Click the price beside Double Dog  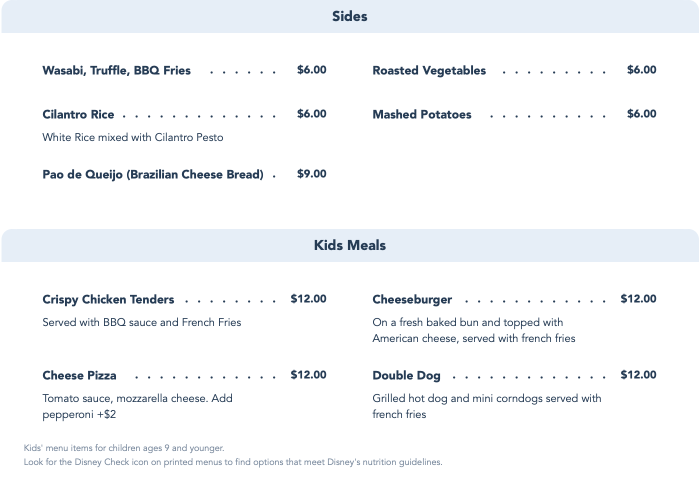tap(638, 375)
